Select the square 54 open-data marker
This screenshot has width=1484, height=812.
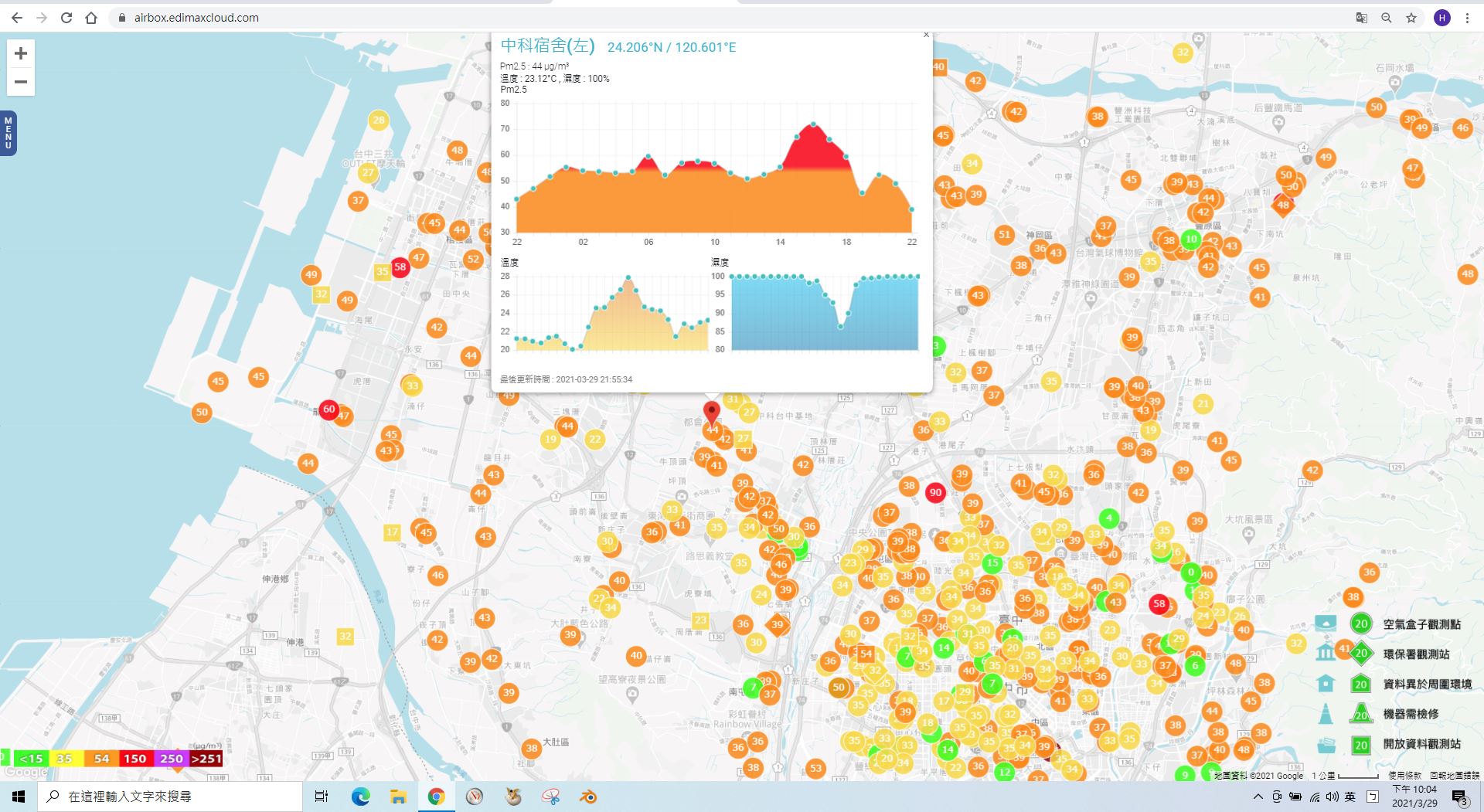(866, 654)
